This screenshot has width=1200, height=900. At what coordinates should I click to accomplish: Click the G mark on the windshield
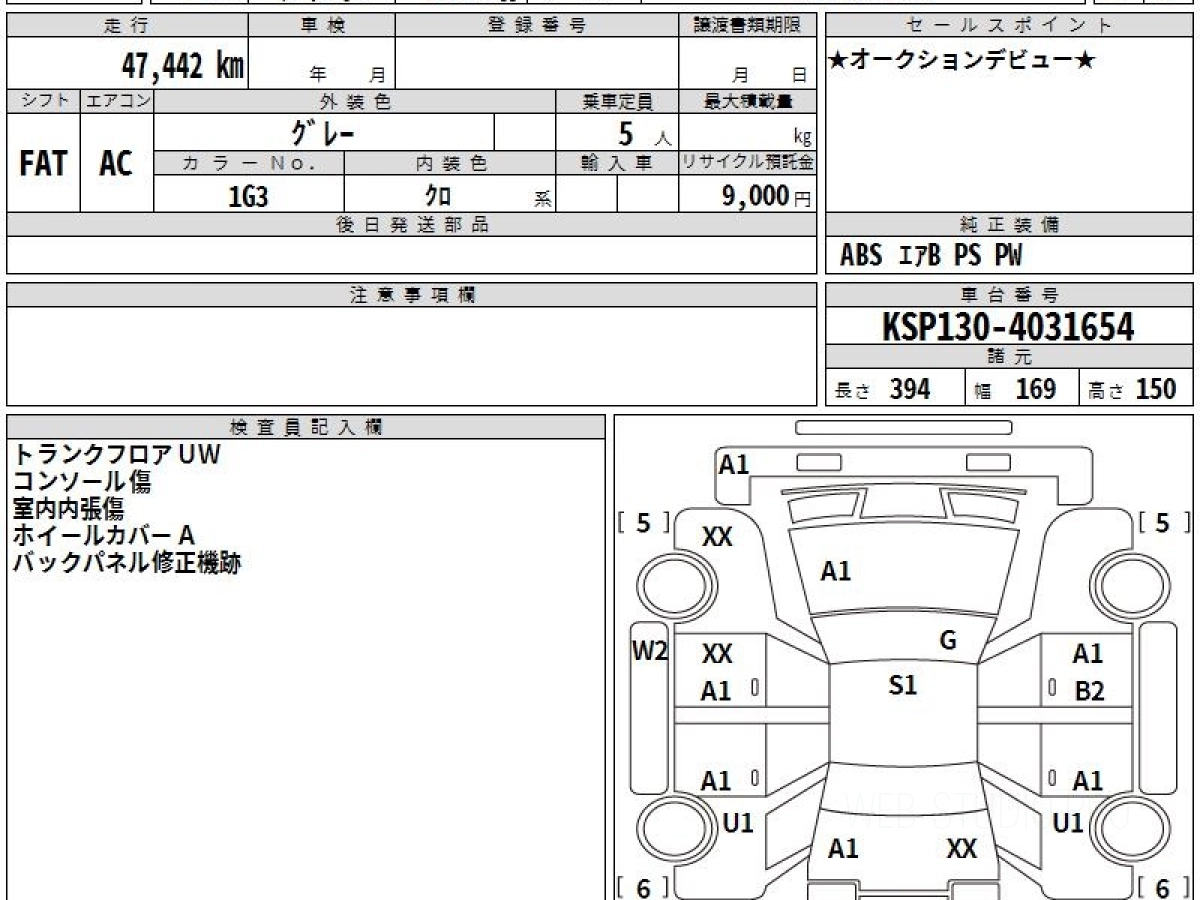[x=949, y=641]
